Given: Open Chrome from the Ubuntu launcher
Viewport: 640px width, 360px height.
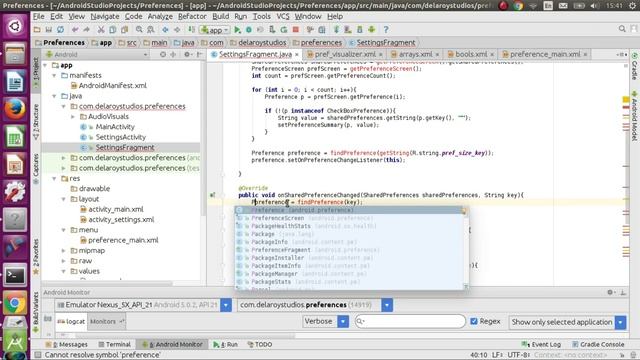Looking at the screenshot, I should pyautogui.click(x=15, y=303).
